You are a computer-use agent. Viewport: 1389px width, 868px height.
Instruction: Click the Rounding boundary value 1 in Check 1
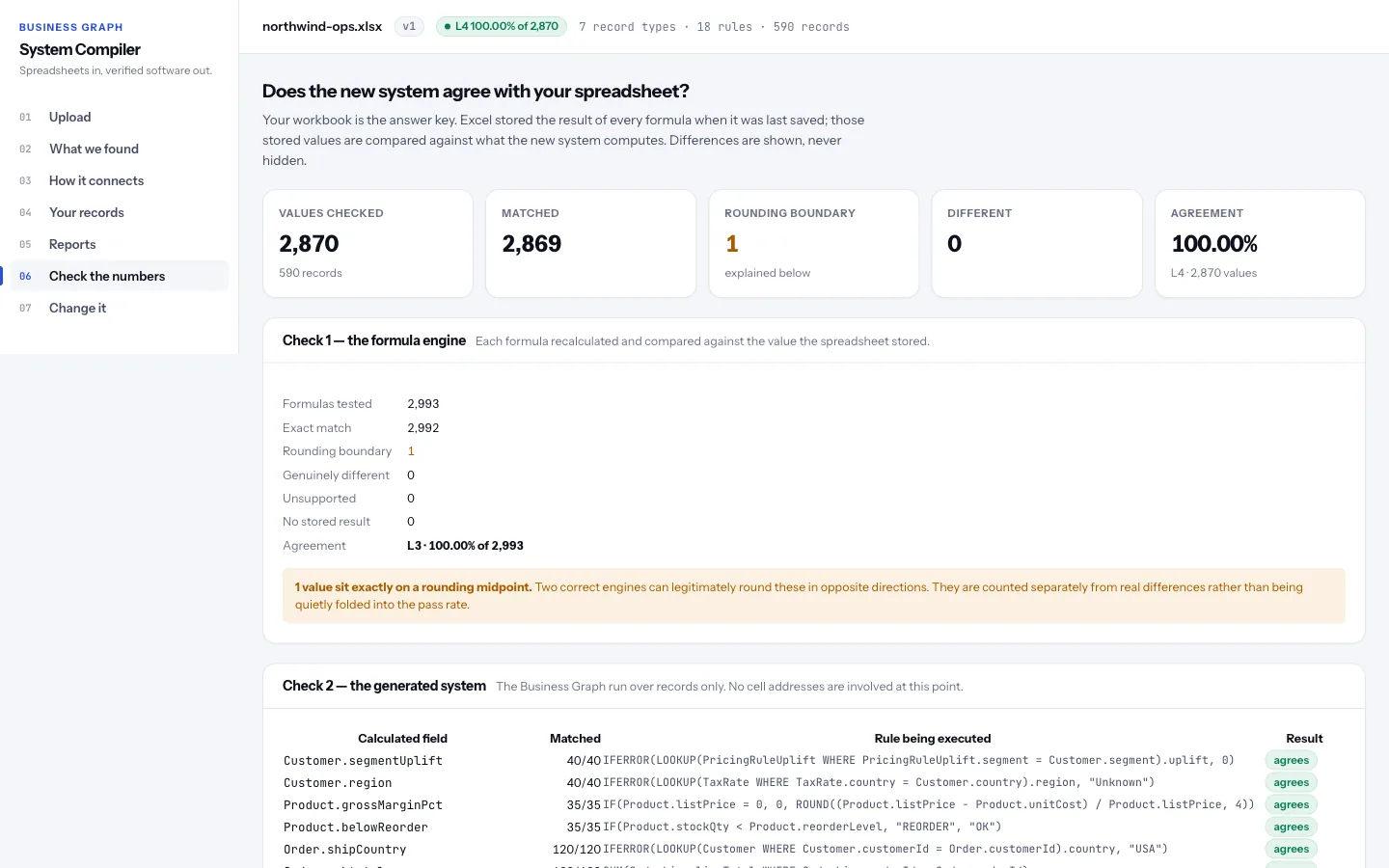point(411,451)
